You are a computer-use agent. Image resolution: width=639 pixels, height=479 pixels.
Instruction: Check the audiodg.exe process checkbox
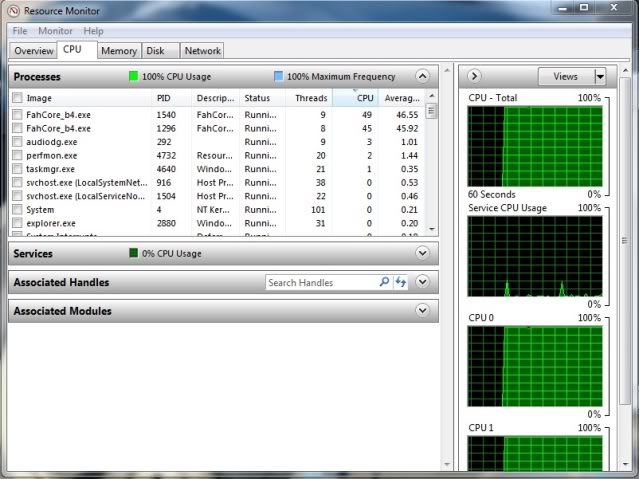coord(17,142)
